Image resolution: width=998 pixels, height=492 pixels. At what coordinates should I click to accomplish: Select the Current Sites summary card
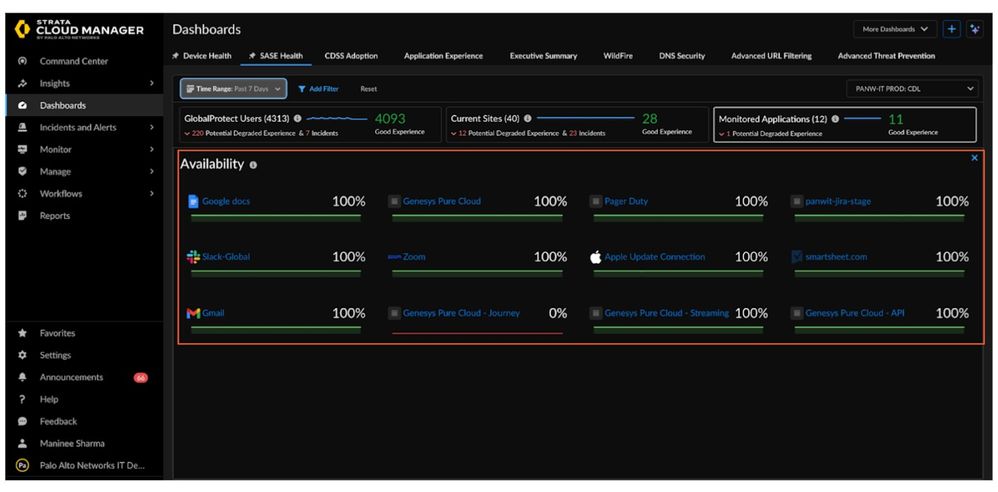coord(577,125)
